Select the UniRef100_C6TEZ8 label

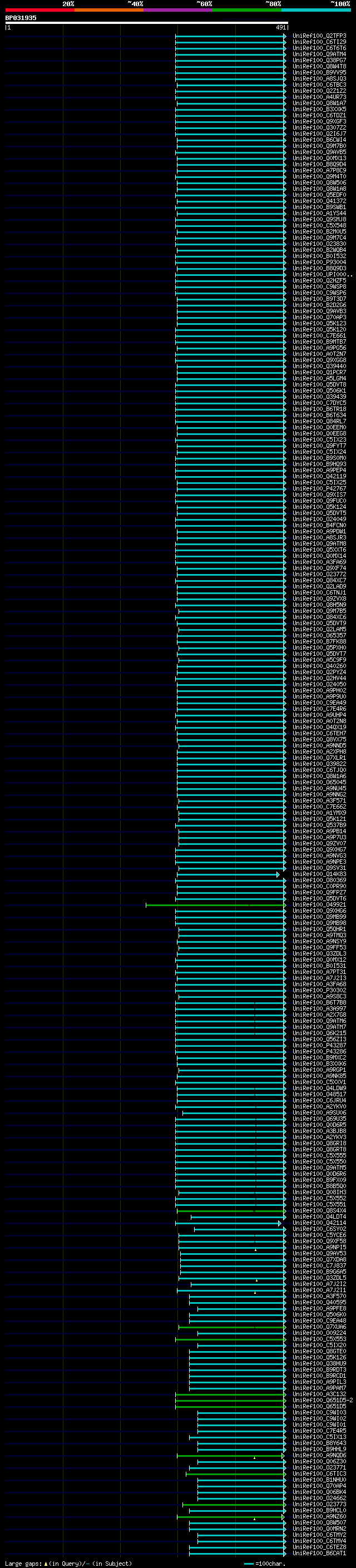pos(319,1547)
